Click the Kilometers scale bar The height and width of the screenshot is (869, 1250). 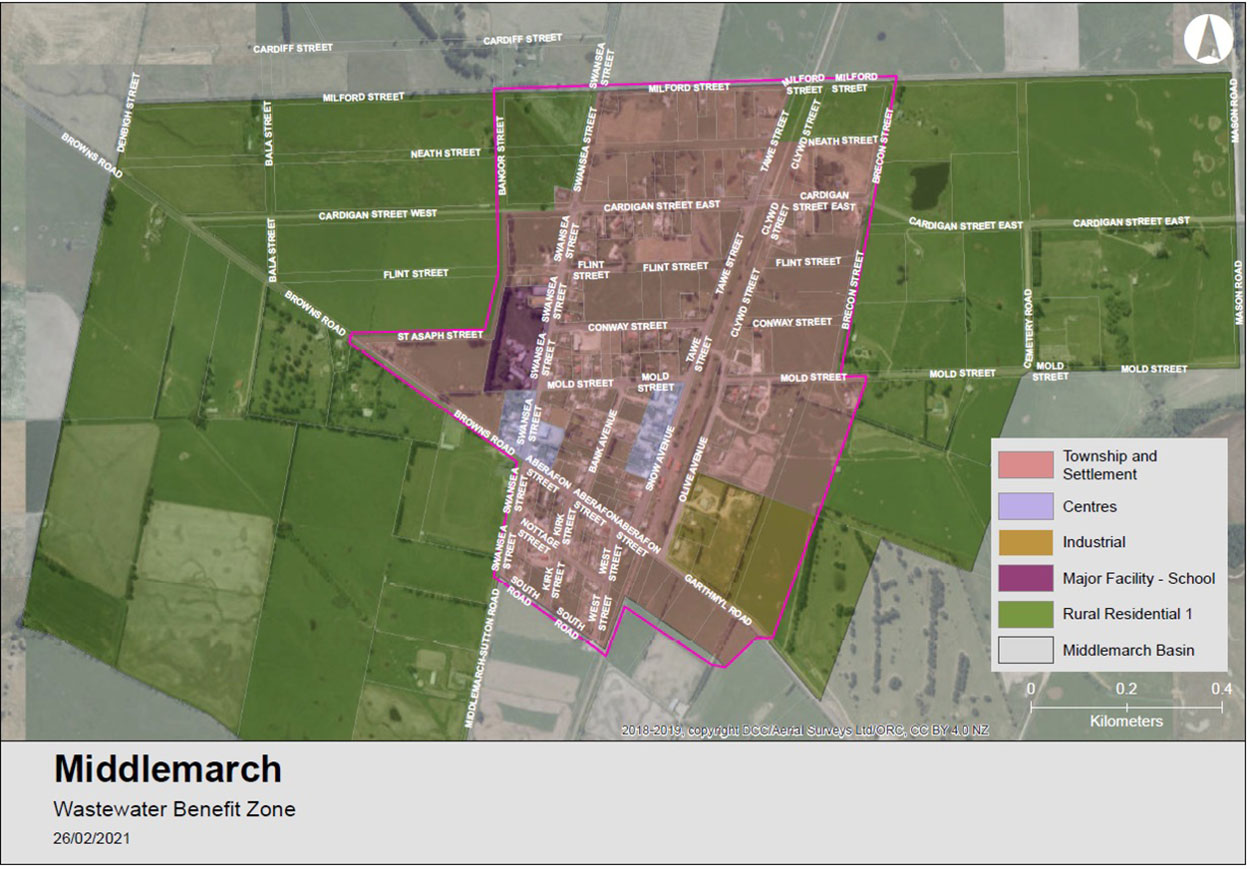[1125, 708]
